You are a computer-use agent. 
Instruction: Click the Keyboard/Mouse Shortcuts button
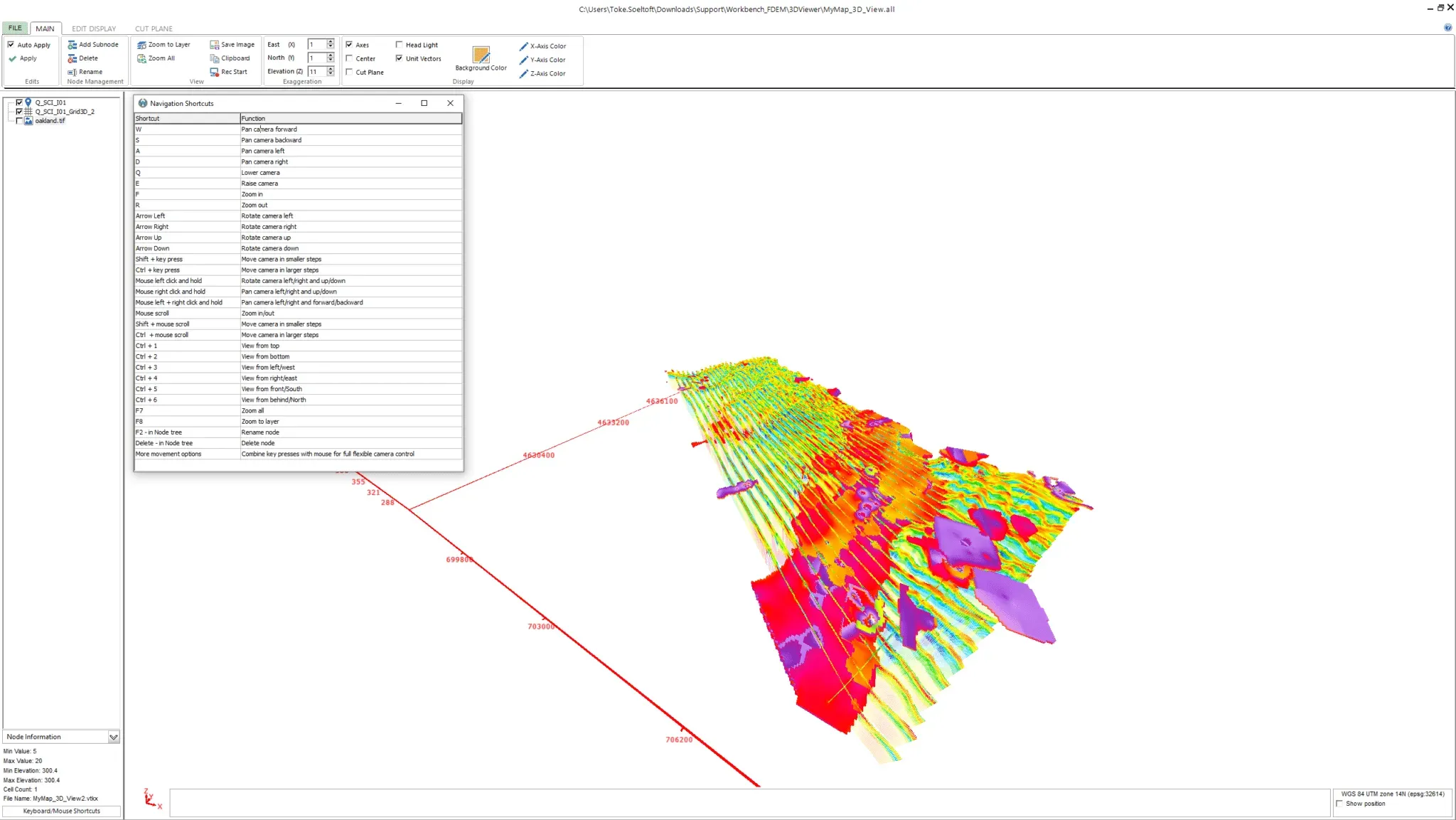tap(61, 811)
